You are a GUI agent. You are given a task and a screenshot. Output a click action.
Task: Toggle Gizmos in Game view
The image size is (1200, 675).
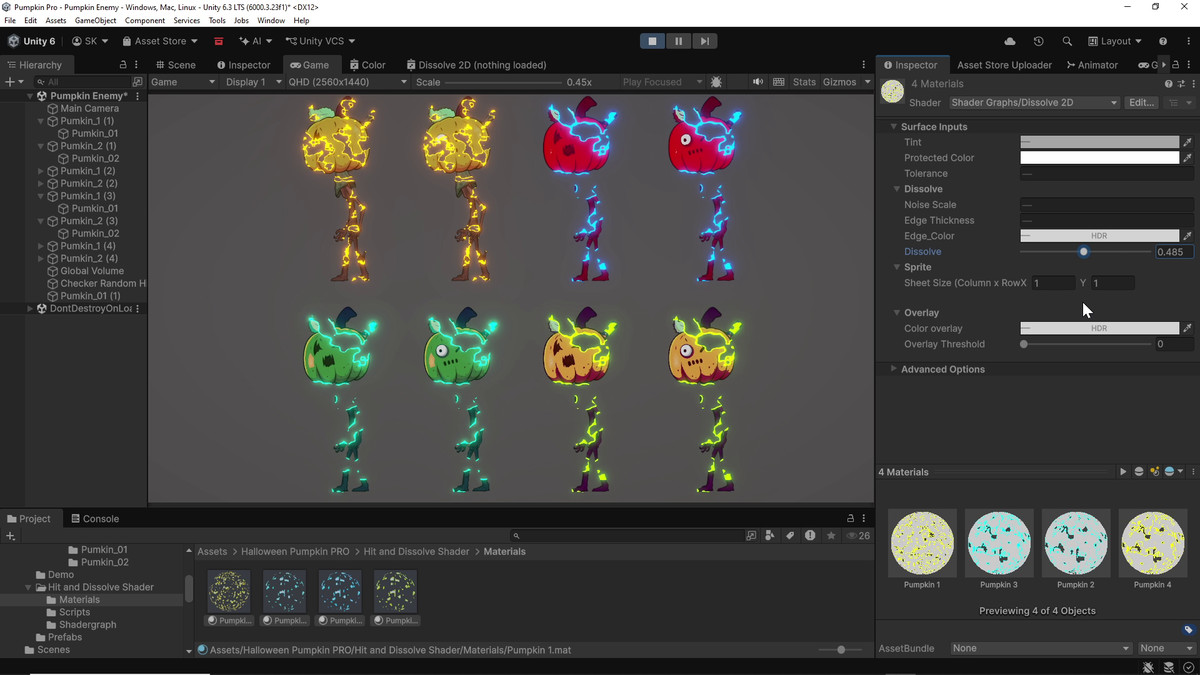[840, 82]
